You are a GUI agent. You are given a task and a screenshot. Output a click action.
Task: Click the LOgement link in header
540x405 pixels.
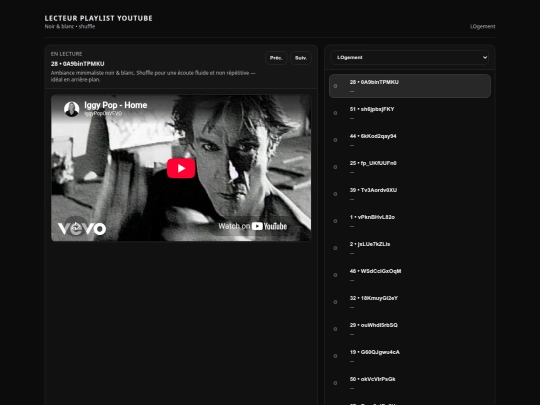(x=482, y=27)
